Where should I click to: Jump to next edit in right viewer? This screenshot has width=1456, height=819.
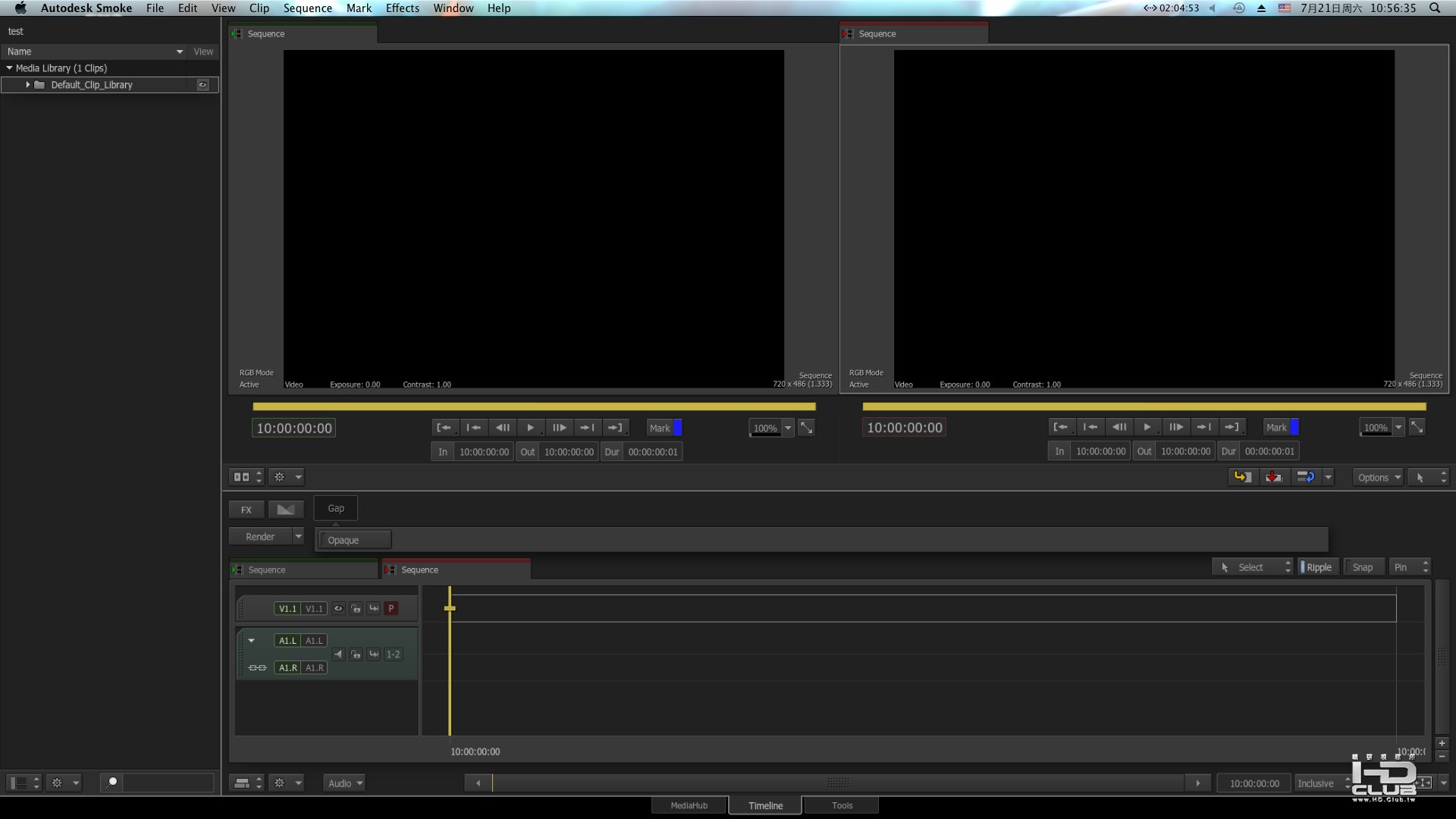[x=1203, y=427]
